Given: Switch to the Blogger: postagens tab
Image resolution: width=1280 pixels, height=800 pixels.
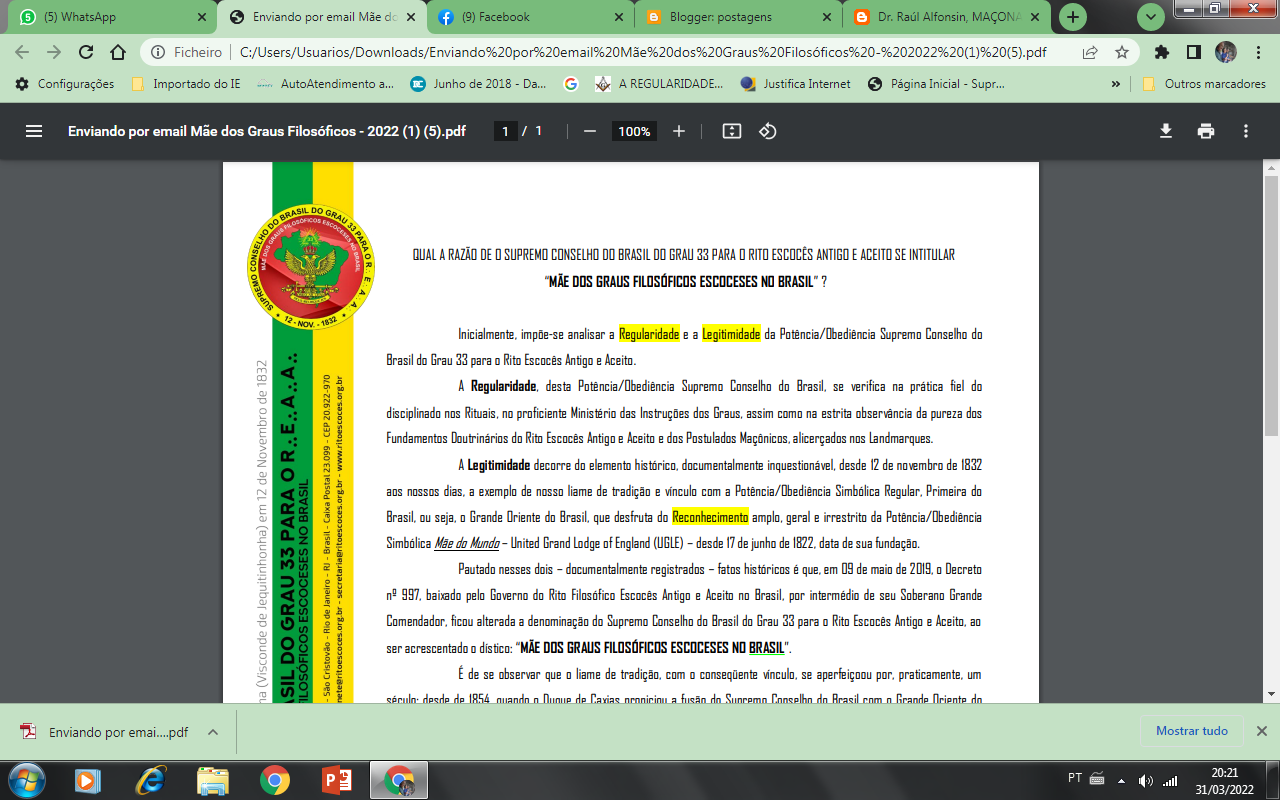Looking at the screenshot, I should (x=738, y=17).
